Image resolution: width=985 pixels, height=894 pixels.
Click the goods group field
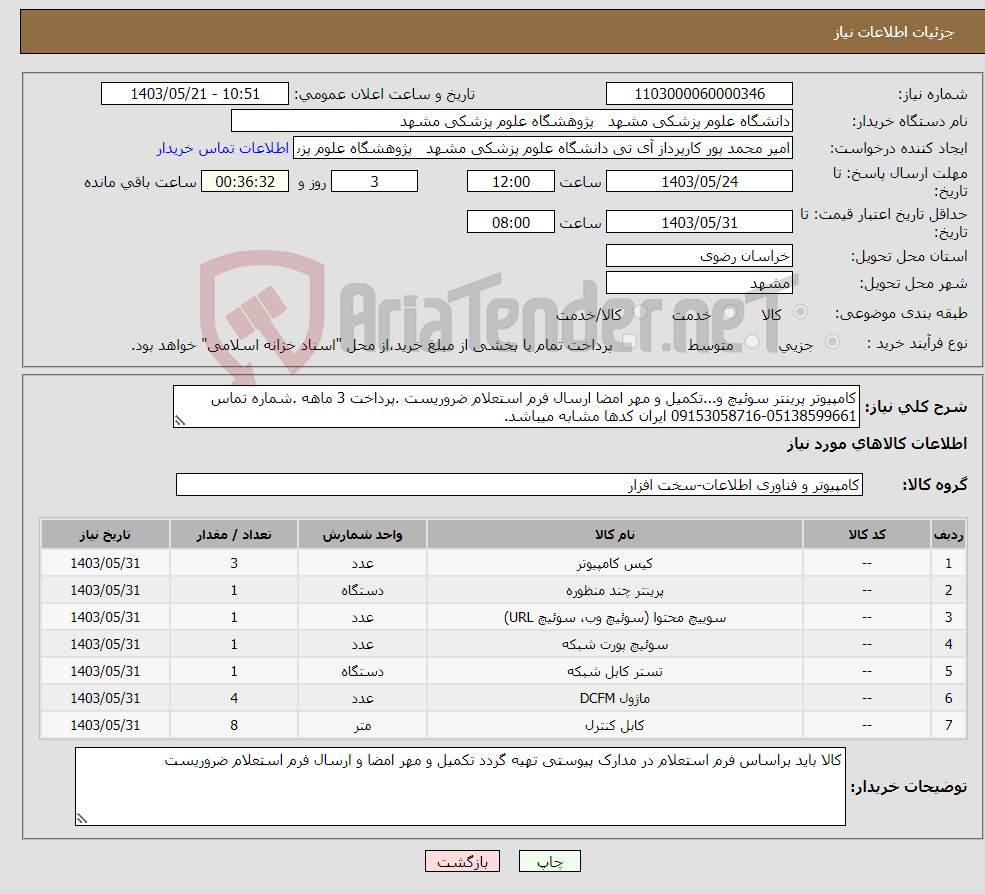pyautogui.click(x=520, y=484)
